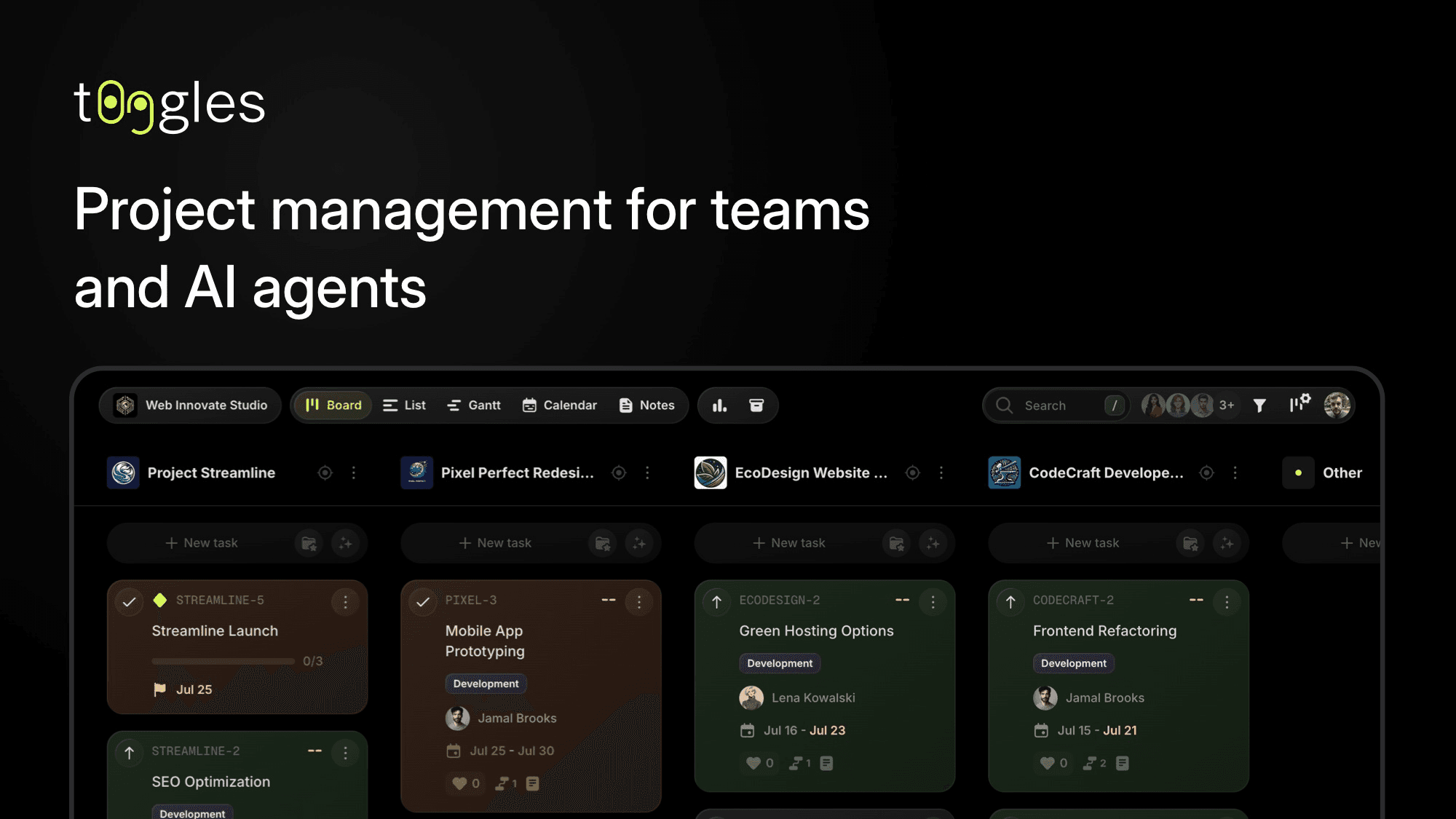This screenshot has height=819, width=1456.
Task: Set priority dashes on CODECRAFT-2 card
Action: tap(1196, 601)
